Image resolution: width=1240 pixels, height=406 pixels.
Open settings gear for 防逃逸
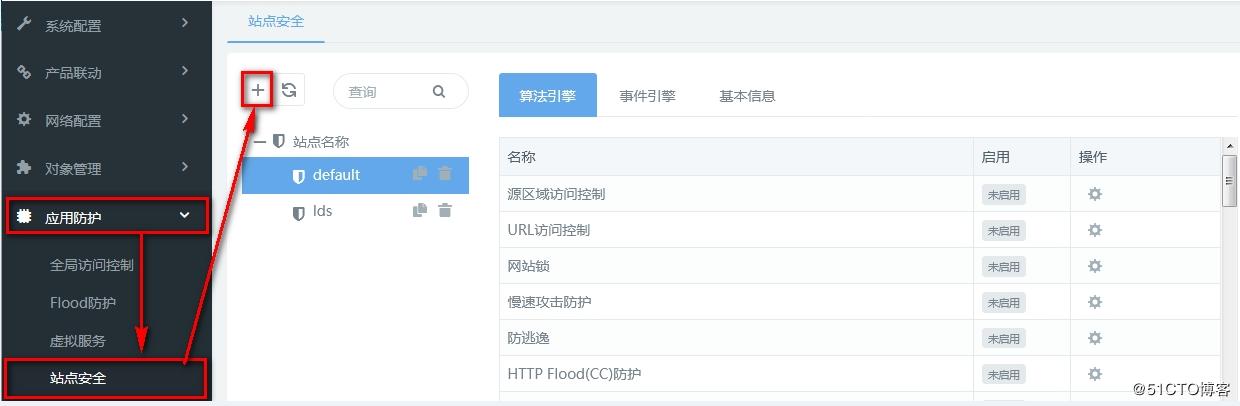tap(1095, 338)
